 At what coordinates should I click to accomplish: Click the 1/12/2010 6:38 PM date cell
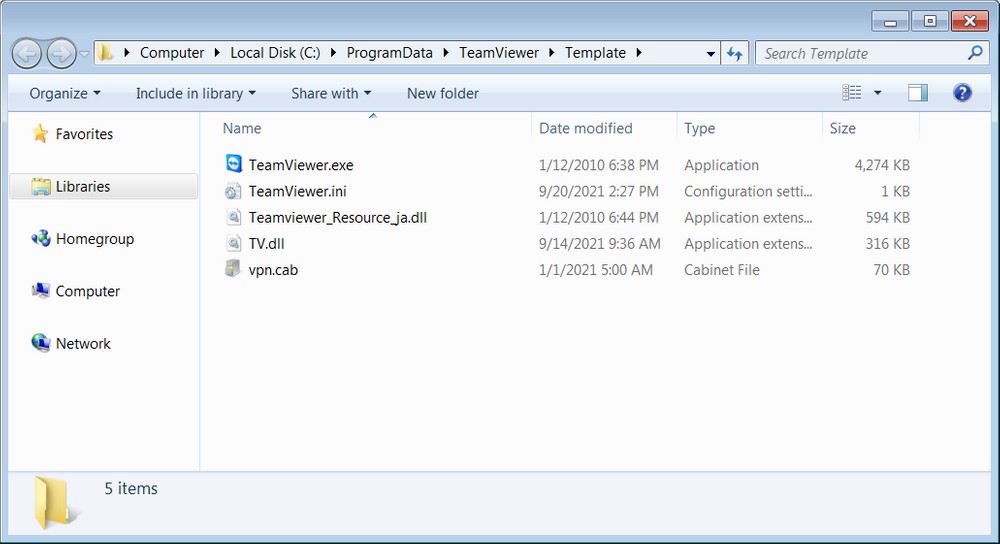(599, 165)
